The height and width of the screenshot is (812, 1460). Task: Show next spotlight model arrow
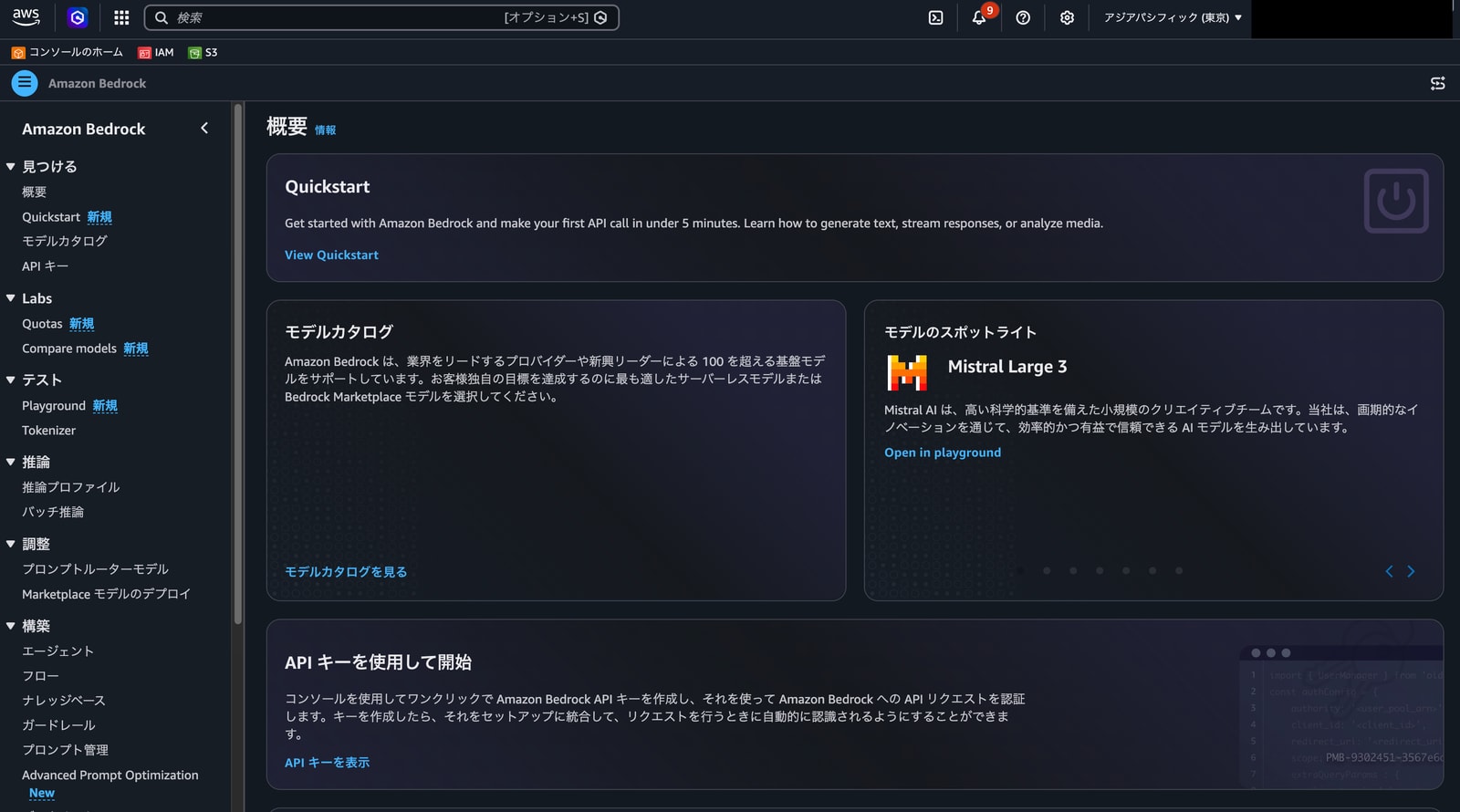pos(1411,571)
